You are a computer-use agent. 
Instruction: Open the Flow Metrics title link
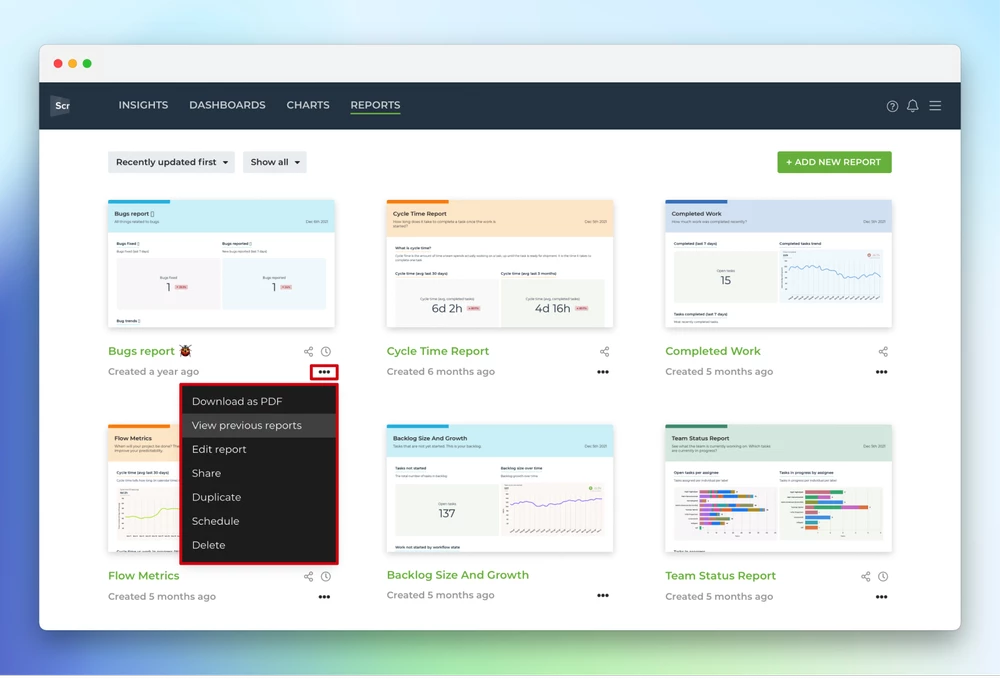point(143,576)
